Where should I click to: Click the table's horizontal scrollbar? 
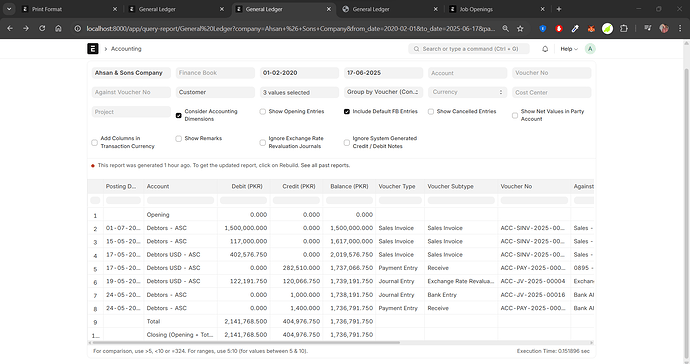pos(246,342)
